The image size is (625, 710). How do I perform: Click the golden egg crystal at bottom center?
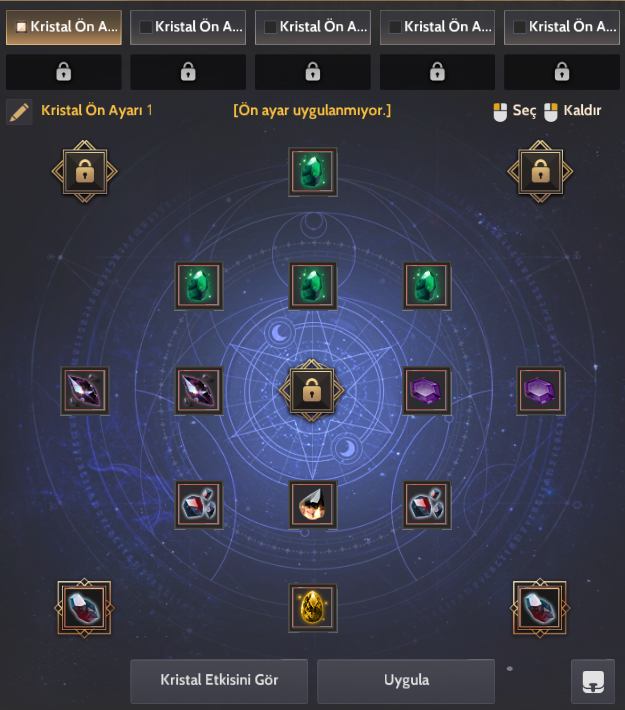click(312, 608)
